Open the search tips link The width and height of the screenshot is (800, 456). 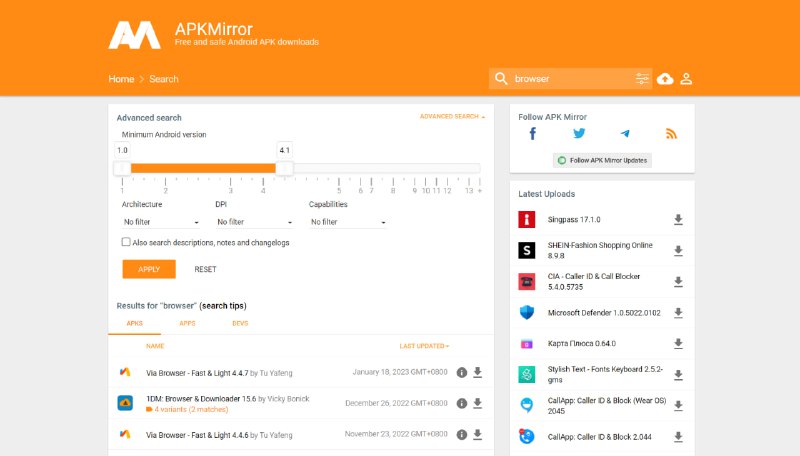(x=223, y=306)
